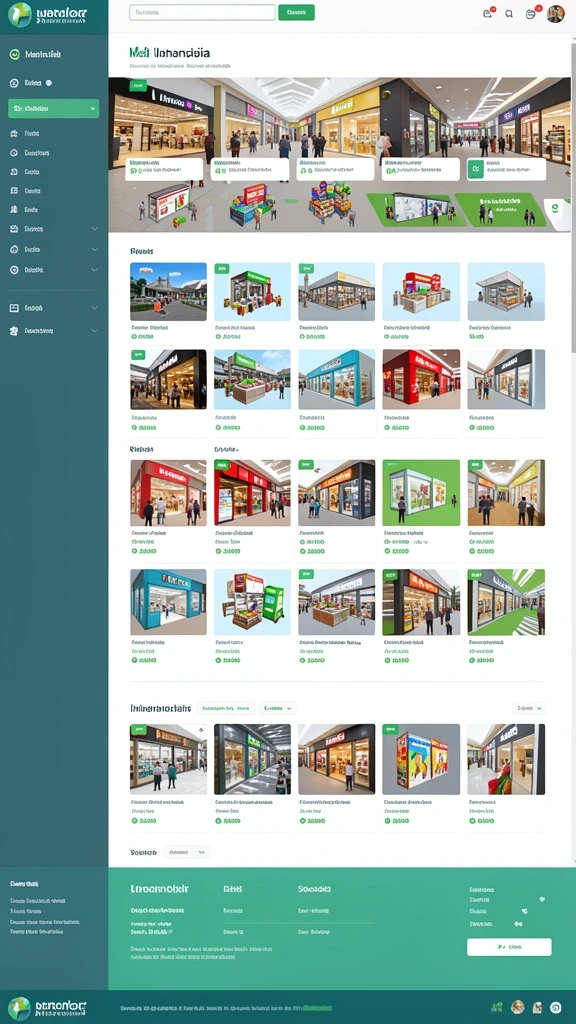
Task: Open the outdoor plaza thumbnail with blue sky
Action: (168, 291)
